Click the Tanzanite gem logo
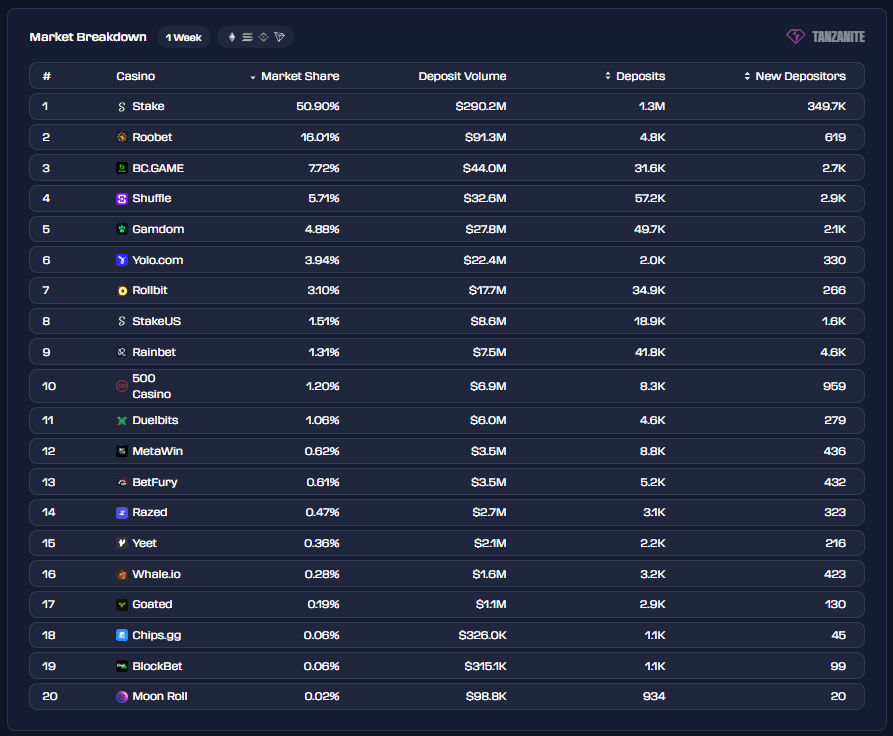893x736 pixels. [x=796, y=36]
